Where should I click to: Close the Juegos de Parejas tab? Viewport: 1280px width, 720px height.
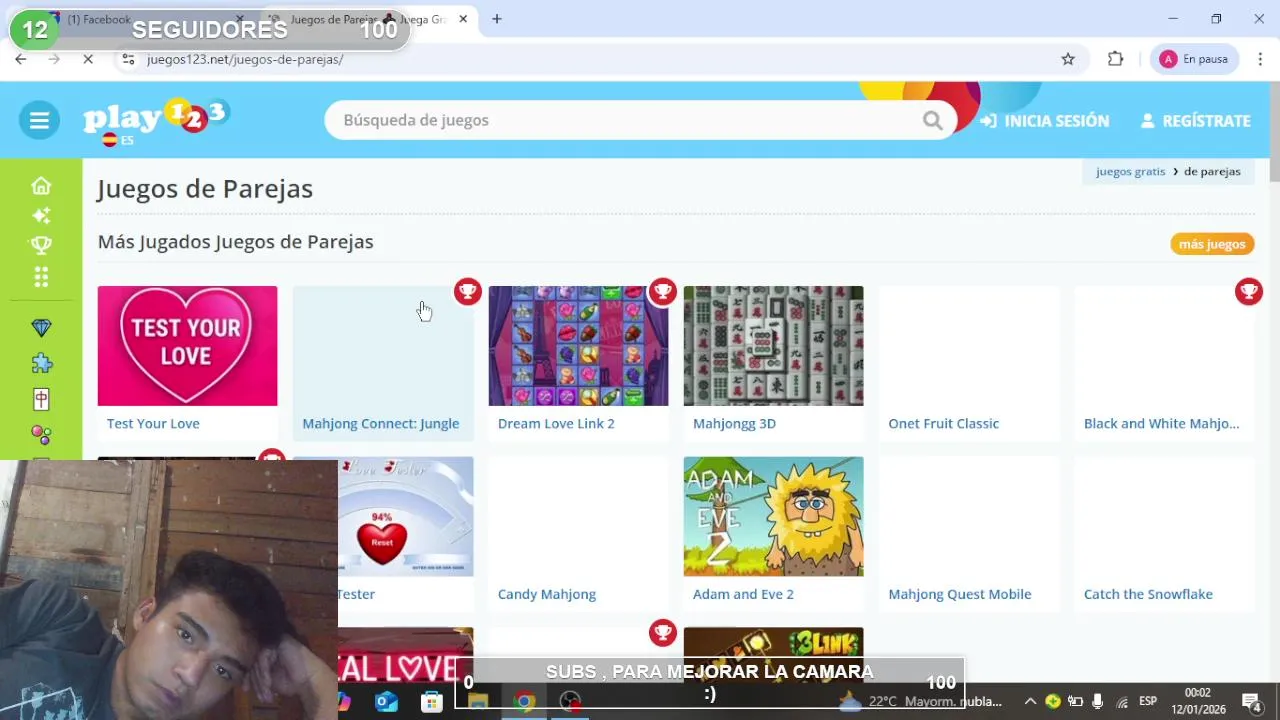point(463,19)
